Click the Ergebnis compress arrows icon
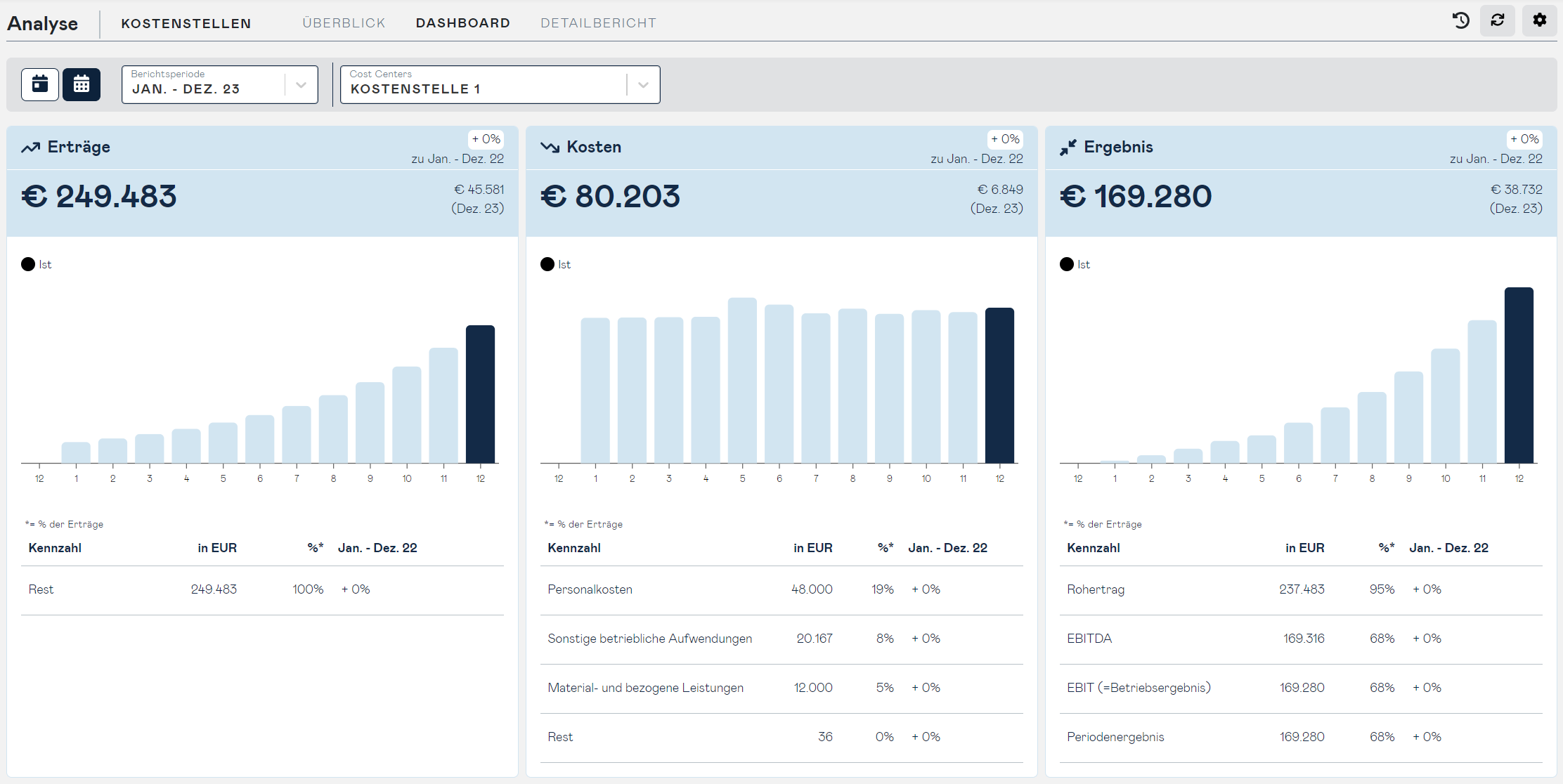1563x784 pixels. [1068, 148]
